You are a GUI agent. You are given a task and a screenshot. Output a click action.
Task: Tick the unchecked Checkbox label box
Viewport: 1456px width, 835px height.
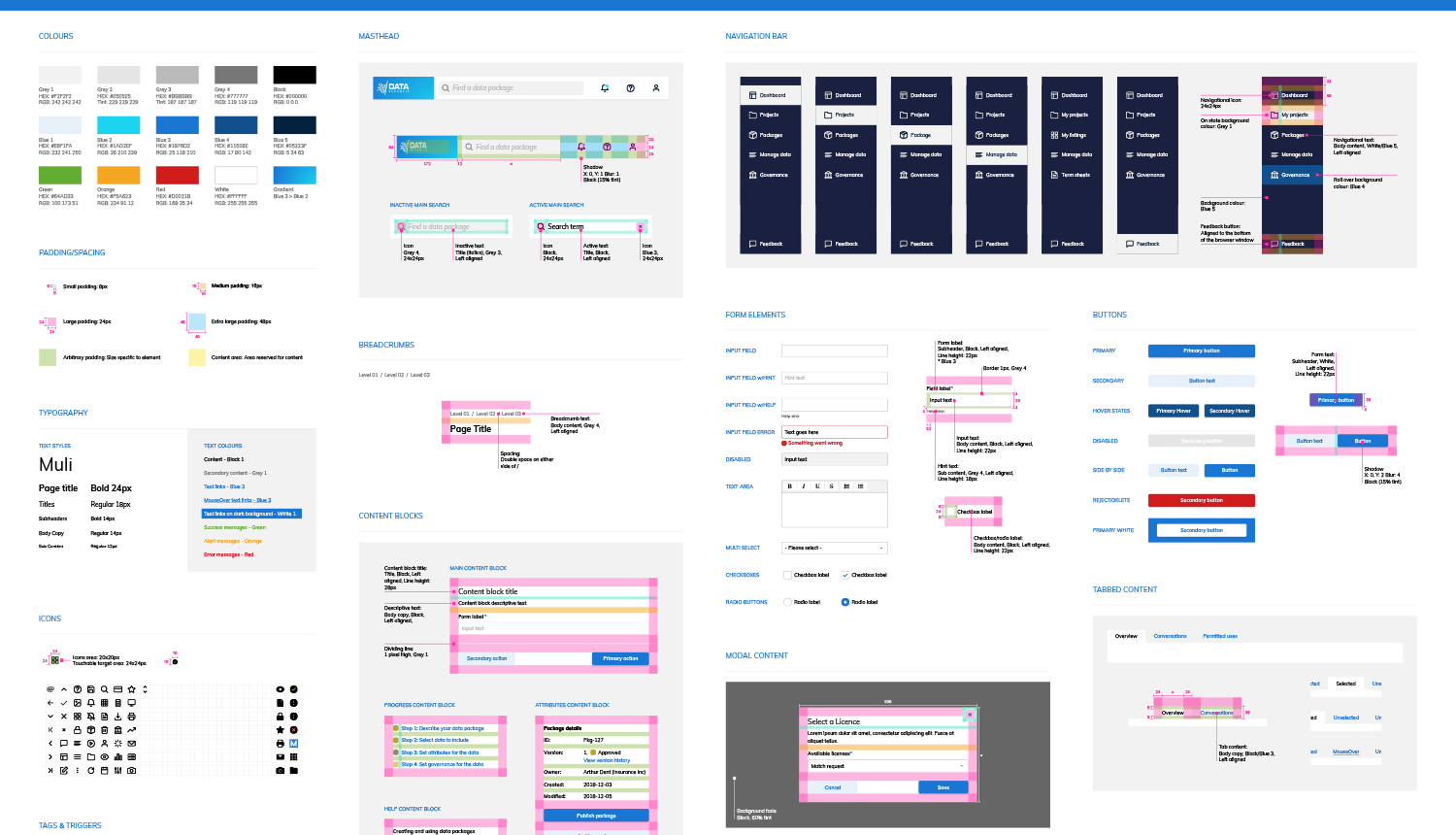pyautogui.click(x=788, y=575)
